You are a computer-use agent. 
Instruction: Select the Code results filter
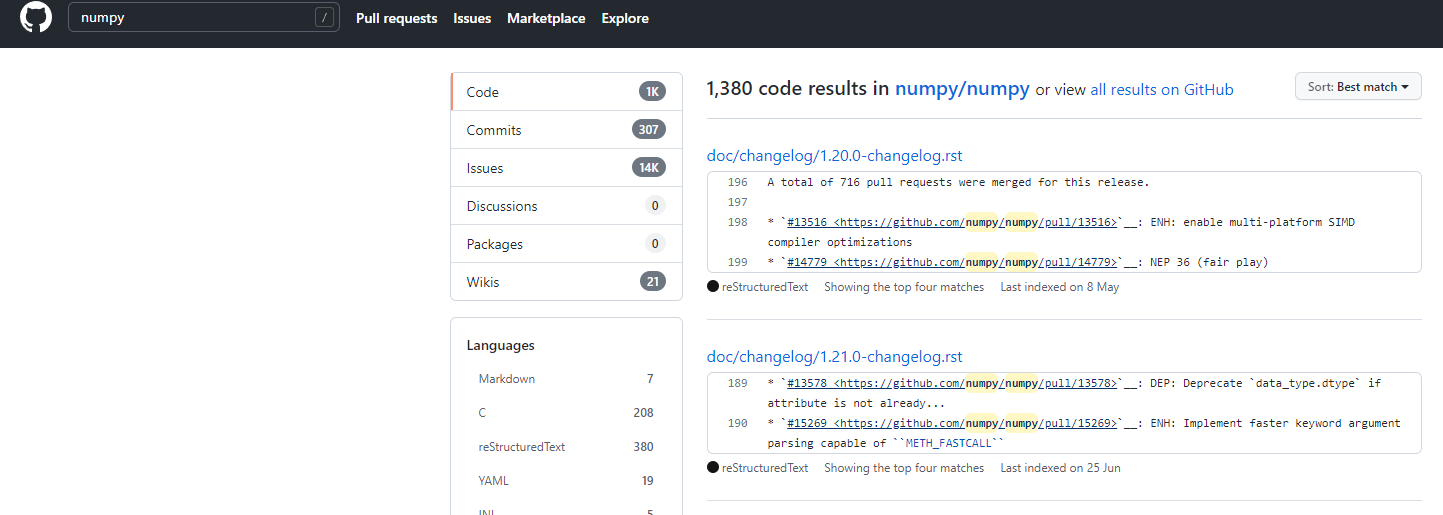(x=566, y=92)
